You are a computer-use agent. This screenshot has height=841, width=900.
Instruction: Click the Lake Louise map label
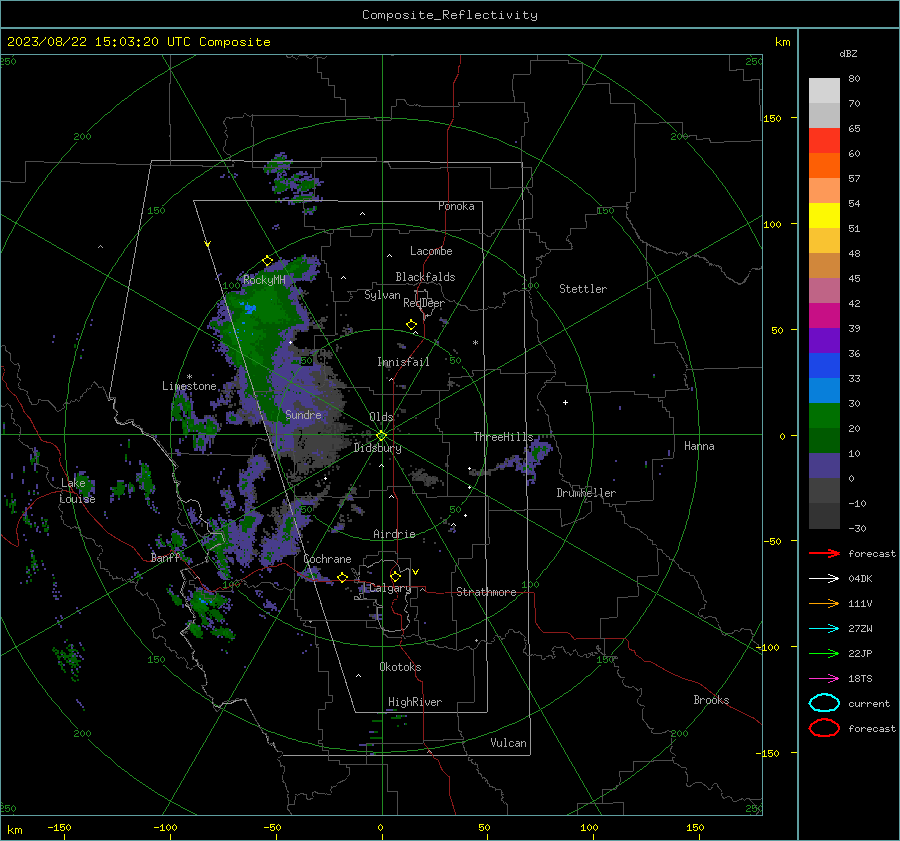[77, 491]
